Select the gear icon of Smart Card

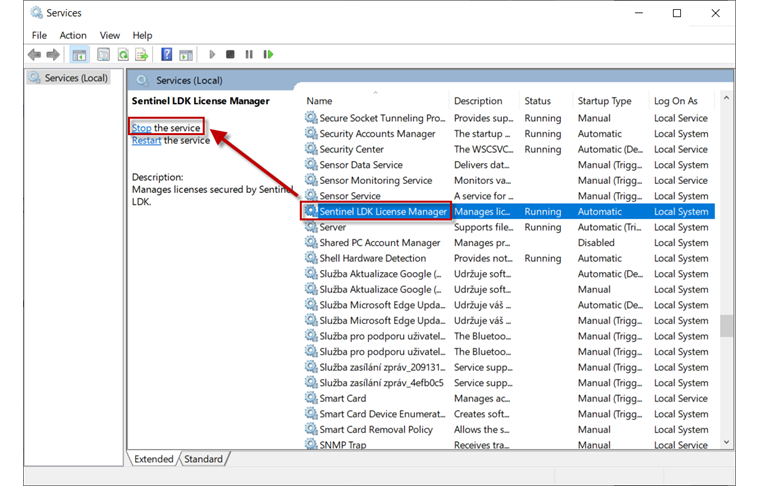pyautogui.click(x=311, y=398)
